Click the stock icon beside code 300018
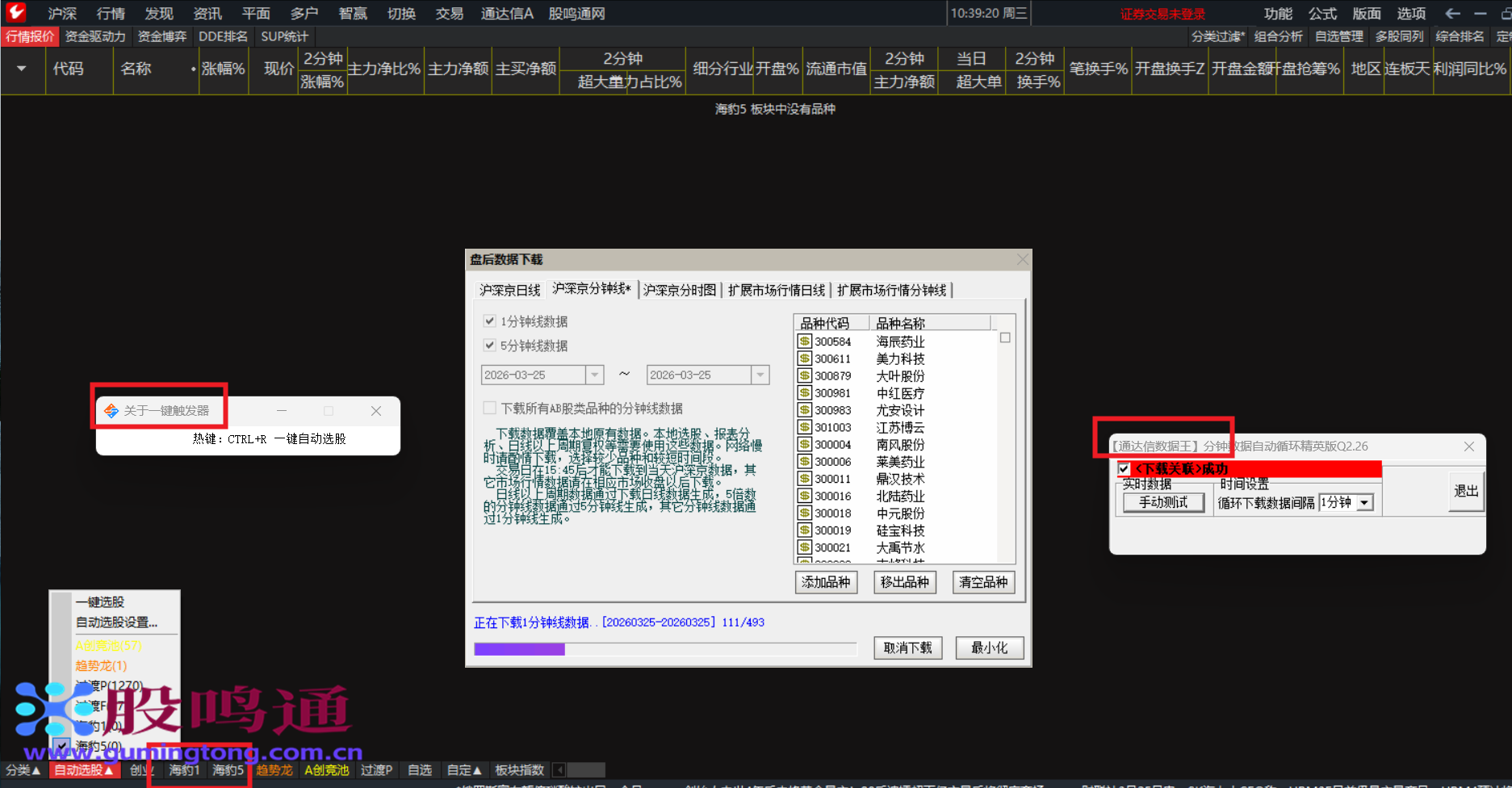 pos(805,513)
